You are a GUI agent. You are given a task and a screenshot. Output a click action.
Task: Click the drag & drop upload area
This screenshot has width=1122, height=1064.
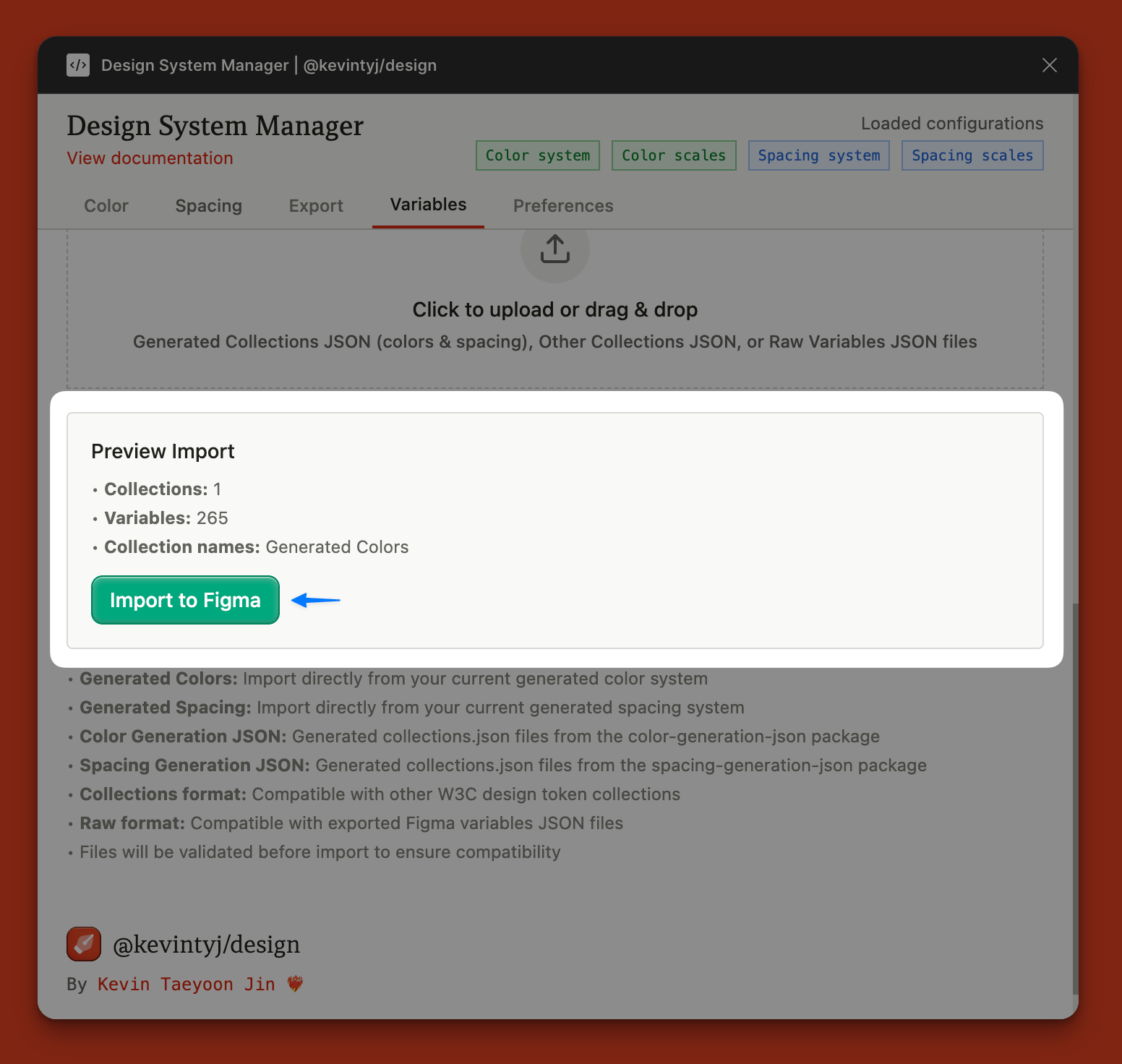pyautogui.click(x=554, y=309)
